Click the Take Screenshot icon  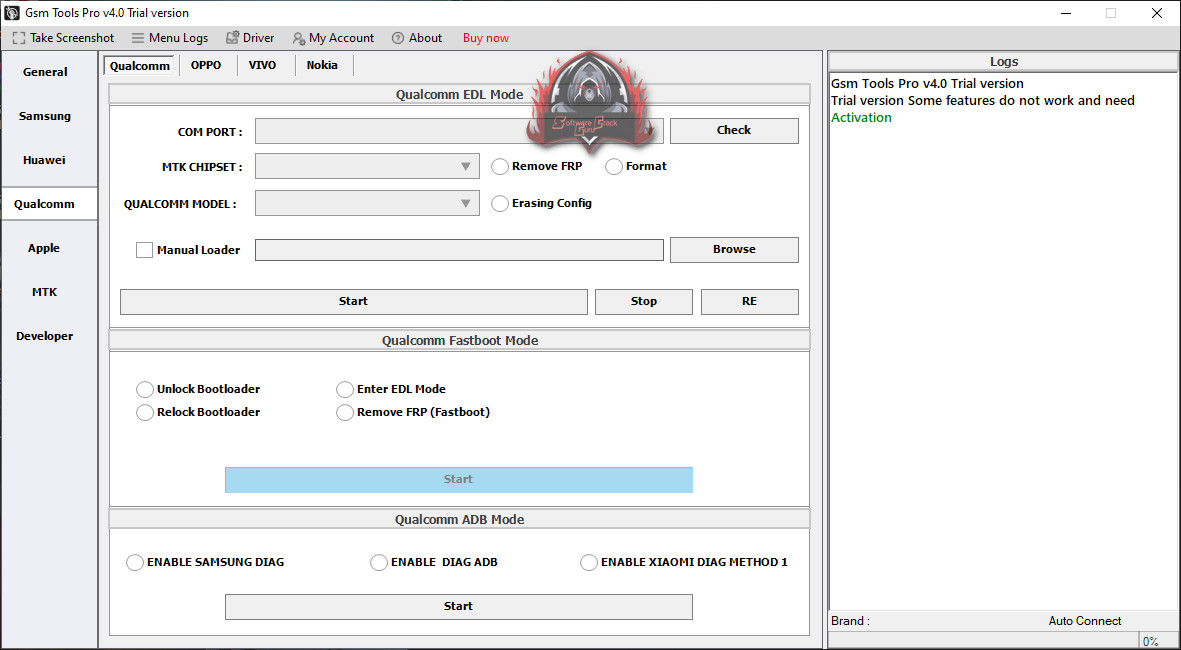click(x=19, y=38)
